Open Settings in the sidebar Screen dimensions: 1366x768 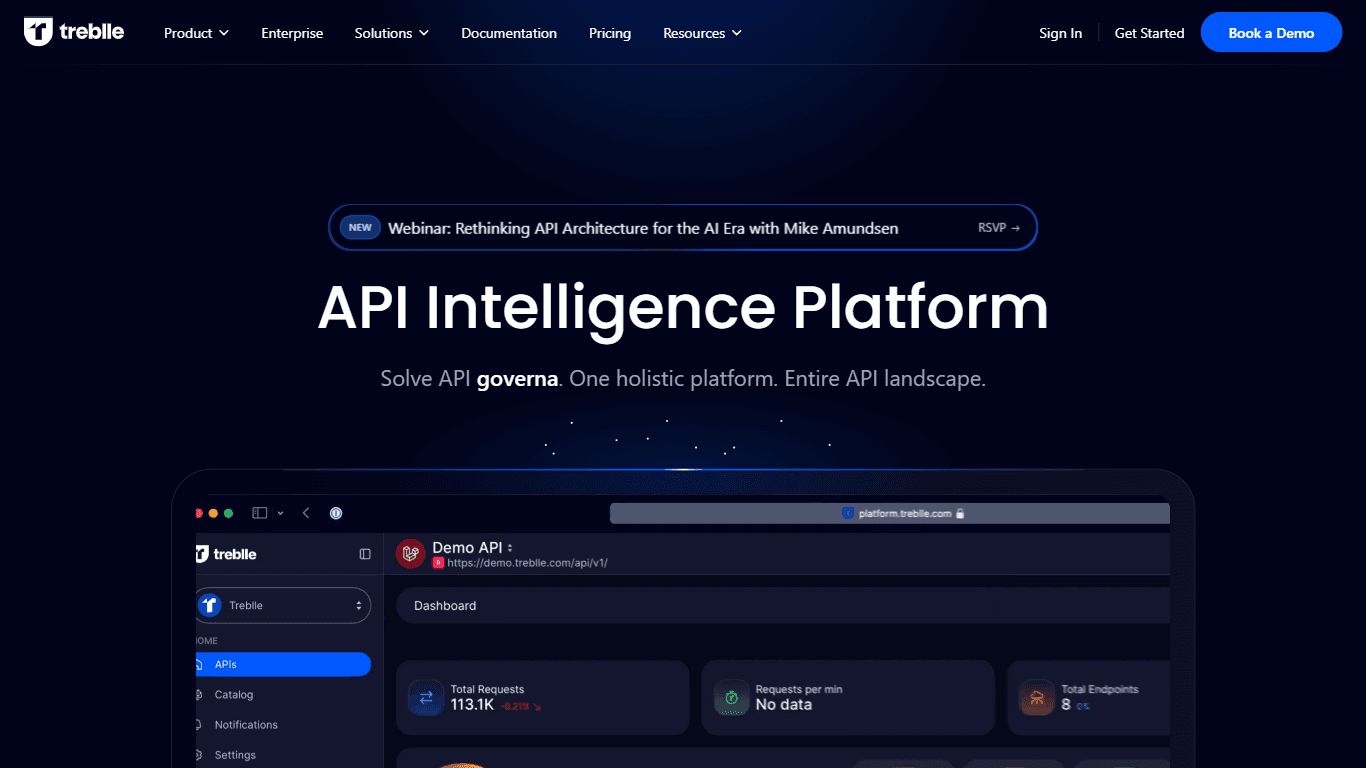coord(235,755)
